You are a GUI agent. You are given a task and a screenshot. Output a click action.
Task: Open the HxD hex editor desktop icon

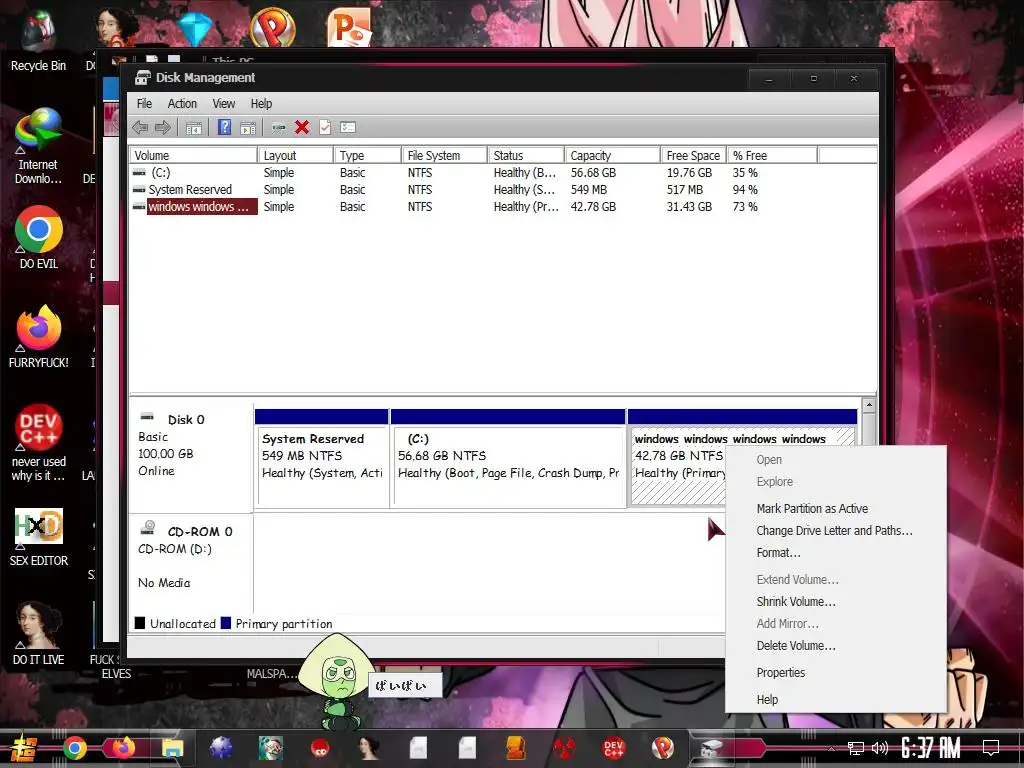pos(39,537)
